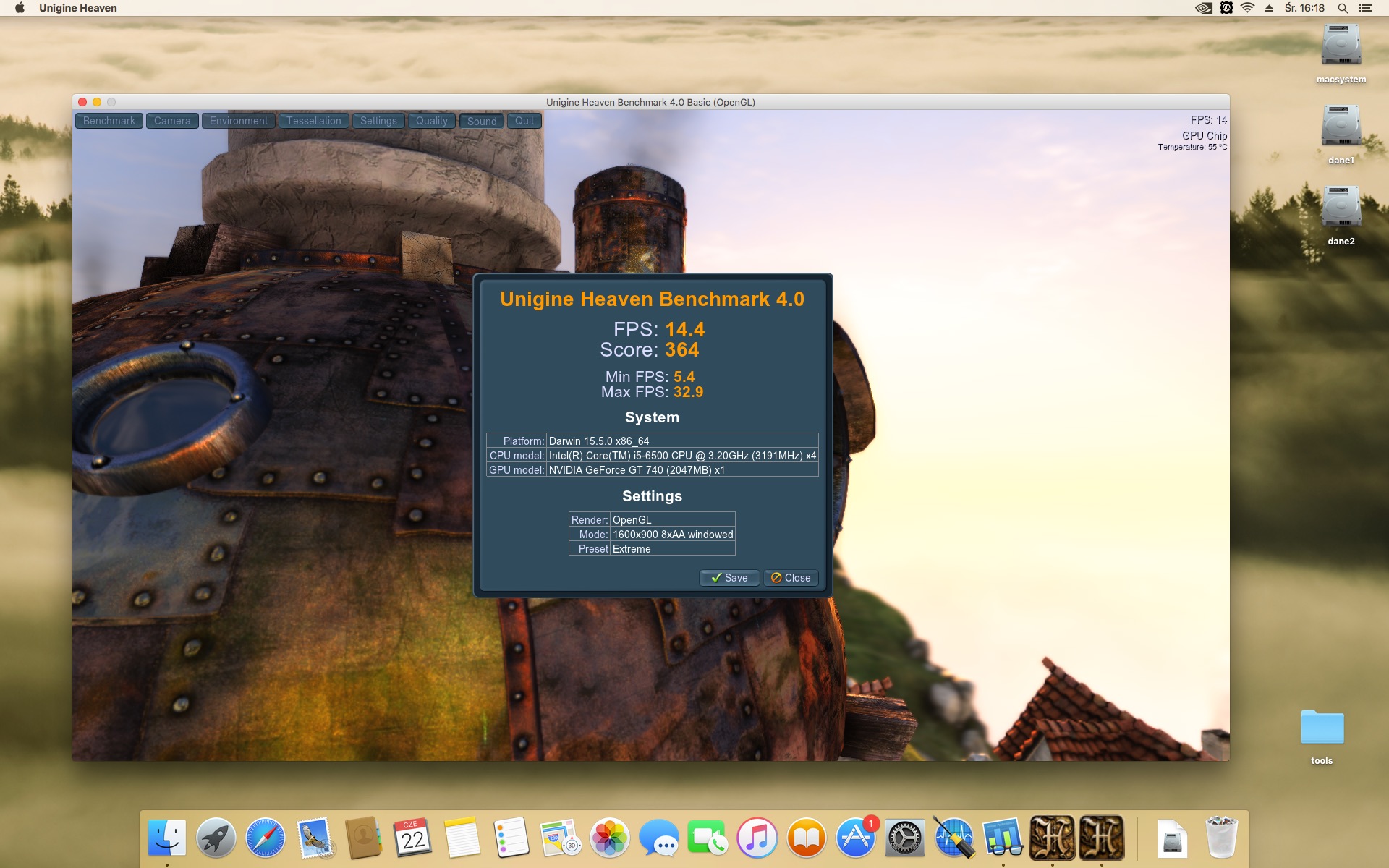
Task: Open the Camera menu
Action: pos(172,121)
